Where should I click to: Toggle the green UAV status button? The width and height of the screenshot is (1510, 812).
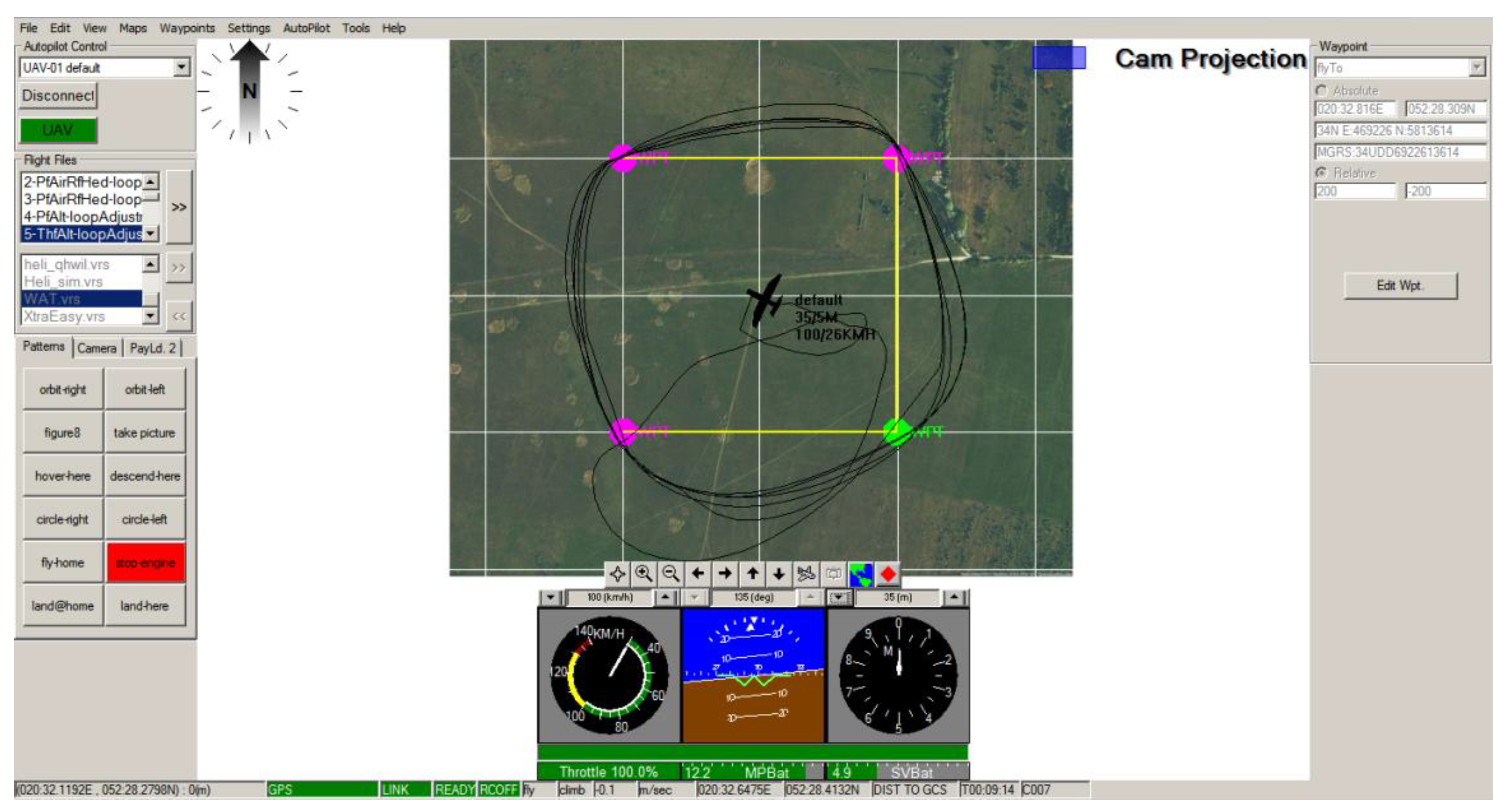(58, 130)
